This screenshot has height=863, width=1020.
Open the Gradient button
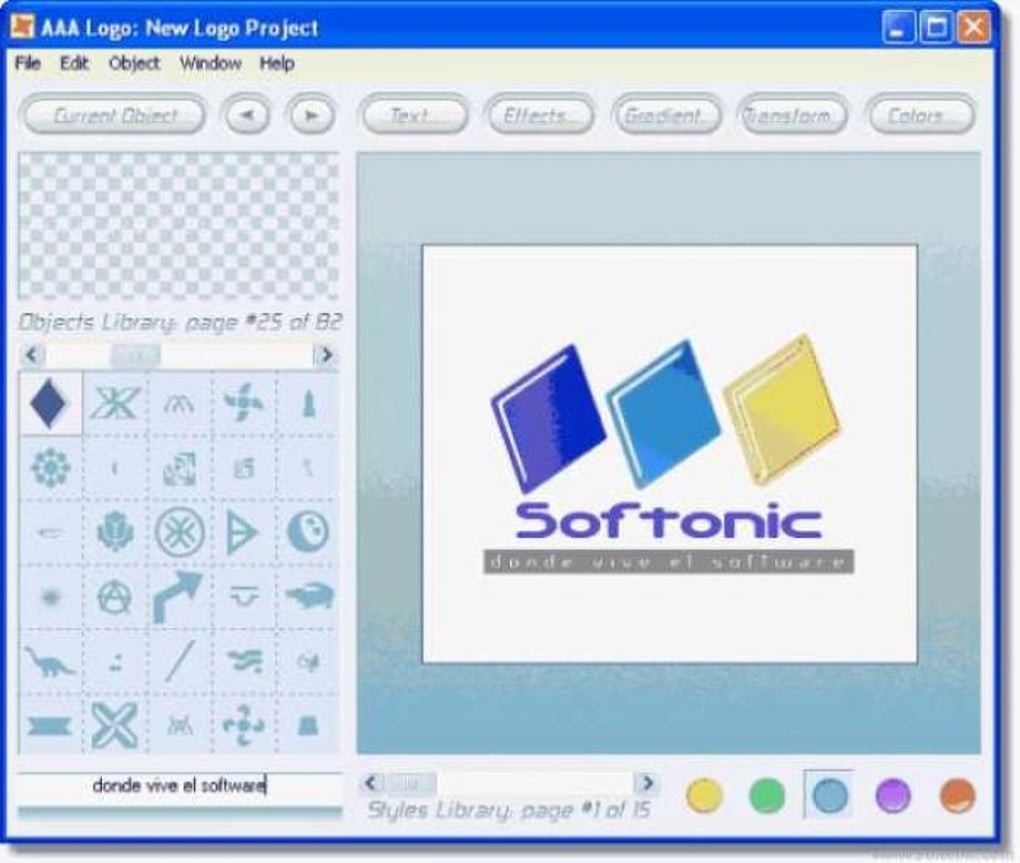click(666, 115)
